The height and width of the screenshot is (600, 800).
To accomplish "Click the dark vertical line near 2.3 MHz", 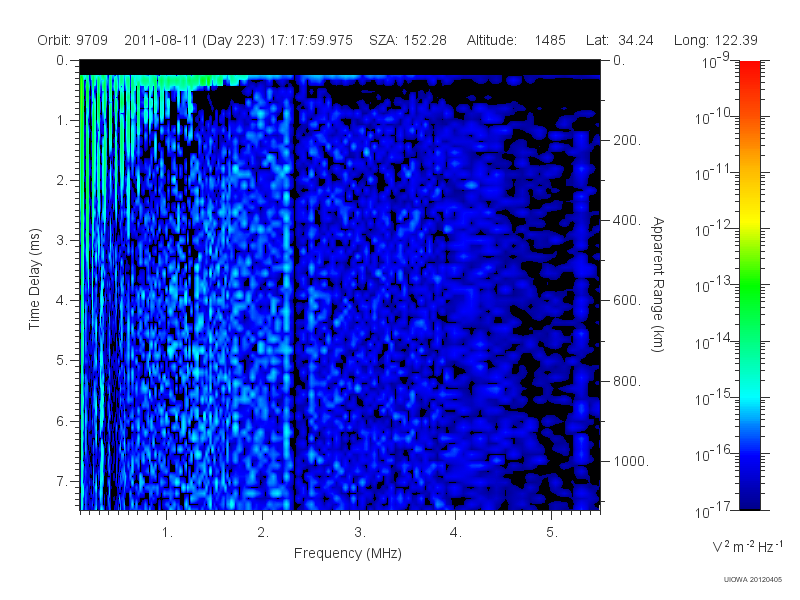I will (295, 293).
